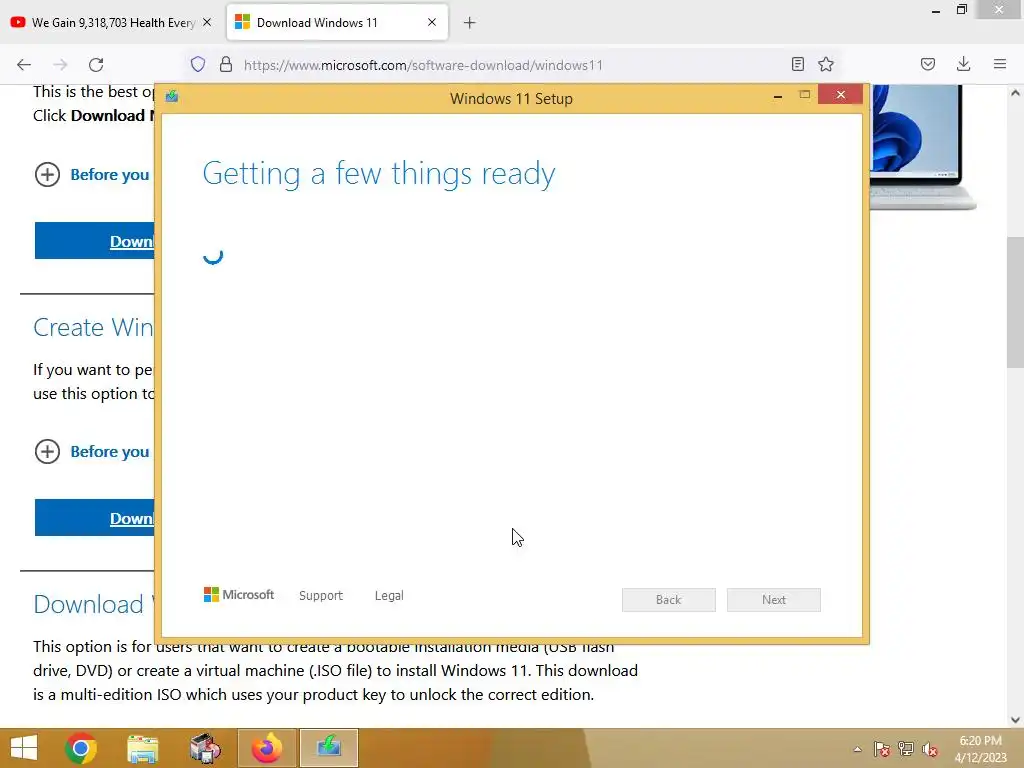The width and height of the screenshot is (1024, 768).
Task: Click the 'Getting a few things ready' heading
Action: (x=379, y=174)
